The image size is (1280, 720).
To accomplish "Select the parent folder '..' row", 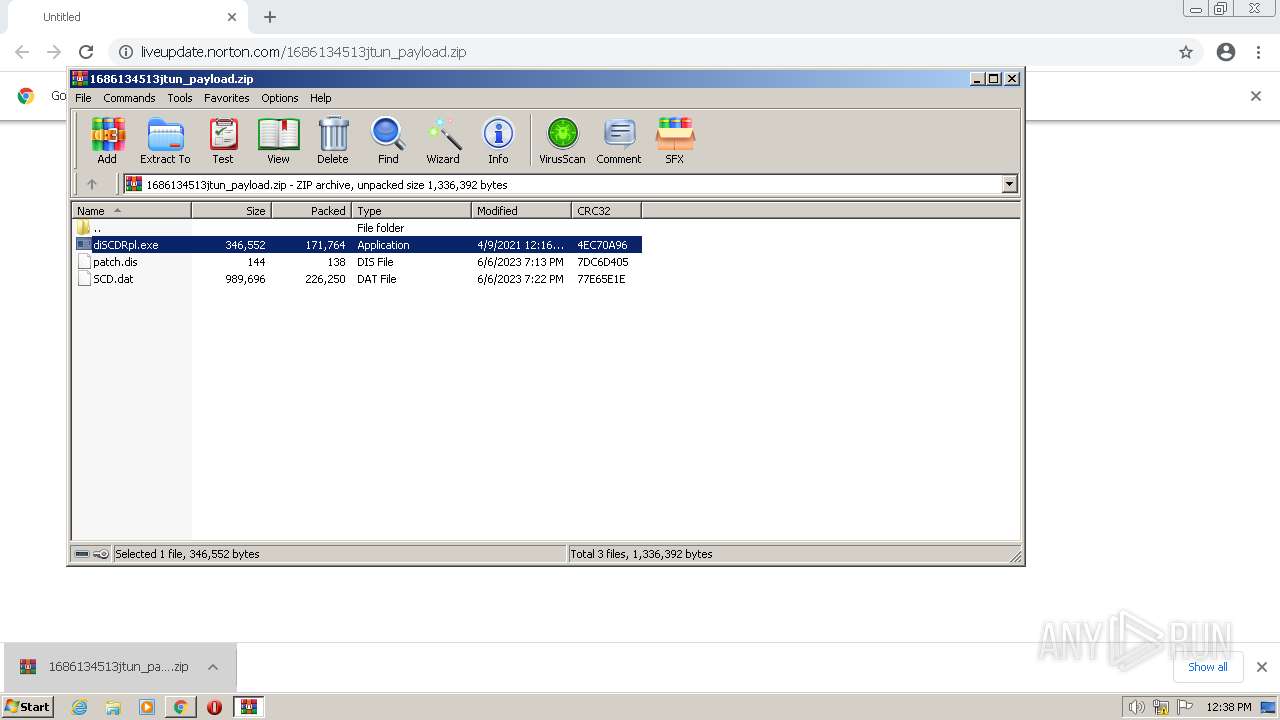I will click(357, 228).
